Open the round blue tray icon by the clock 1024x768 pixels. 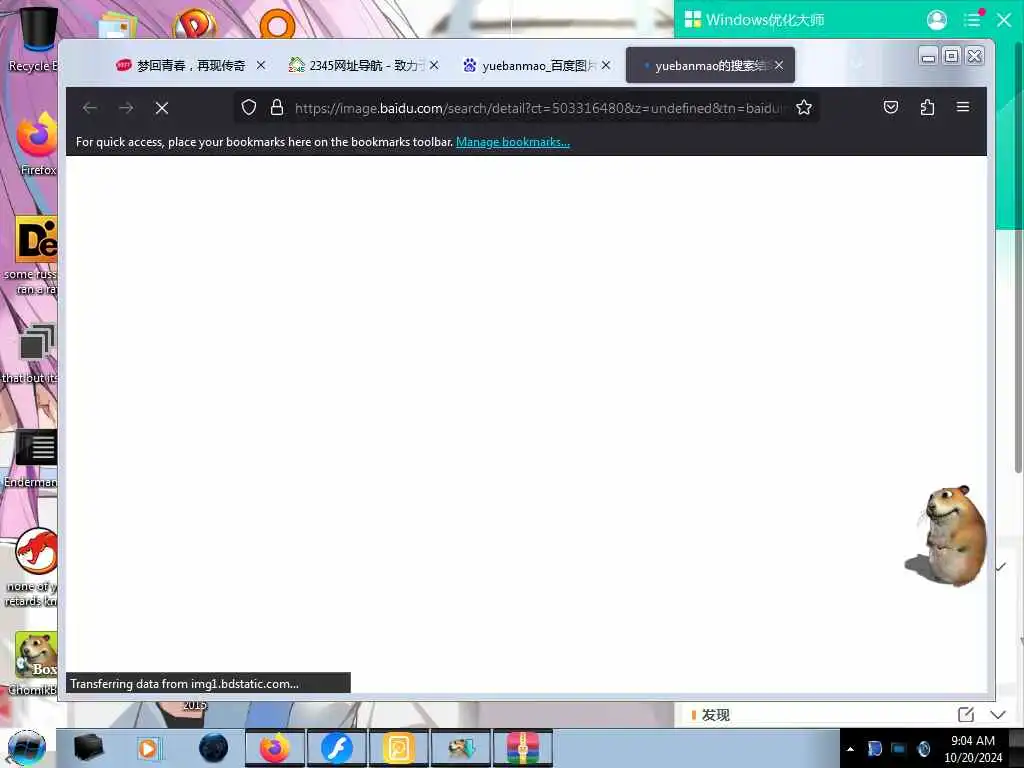(x=923, y=749)
